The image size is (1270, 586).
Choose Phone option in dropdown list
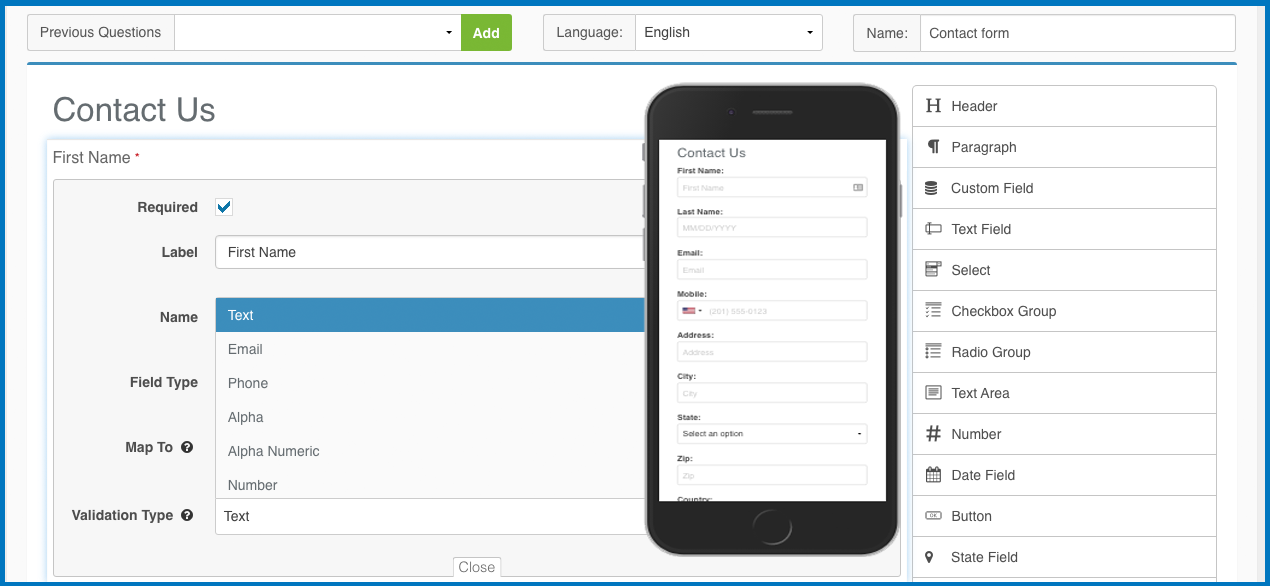tap(430, 383)
